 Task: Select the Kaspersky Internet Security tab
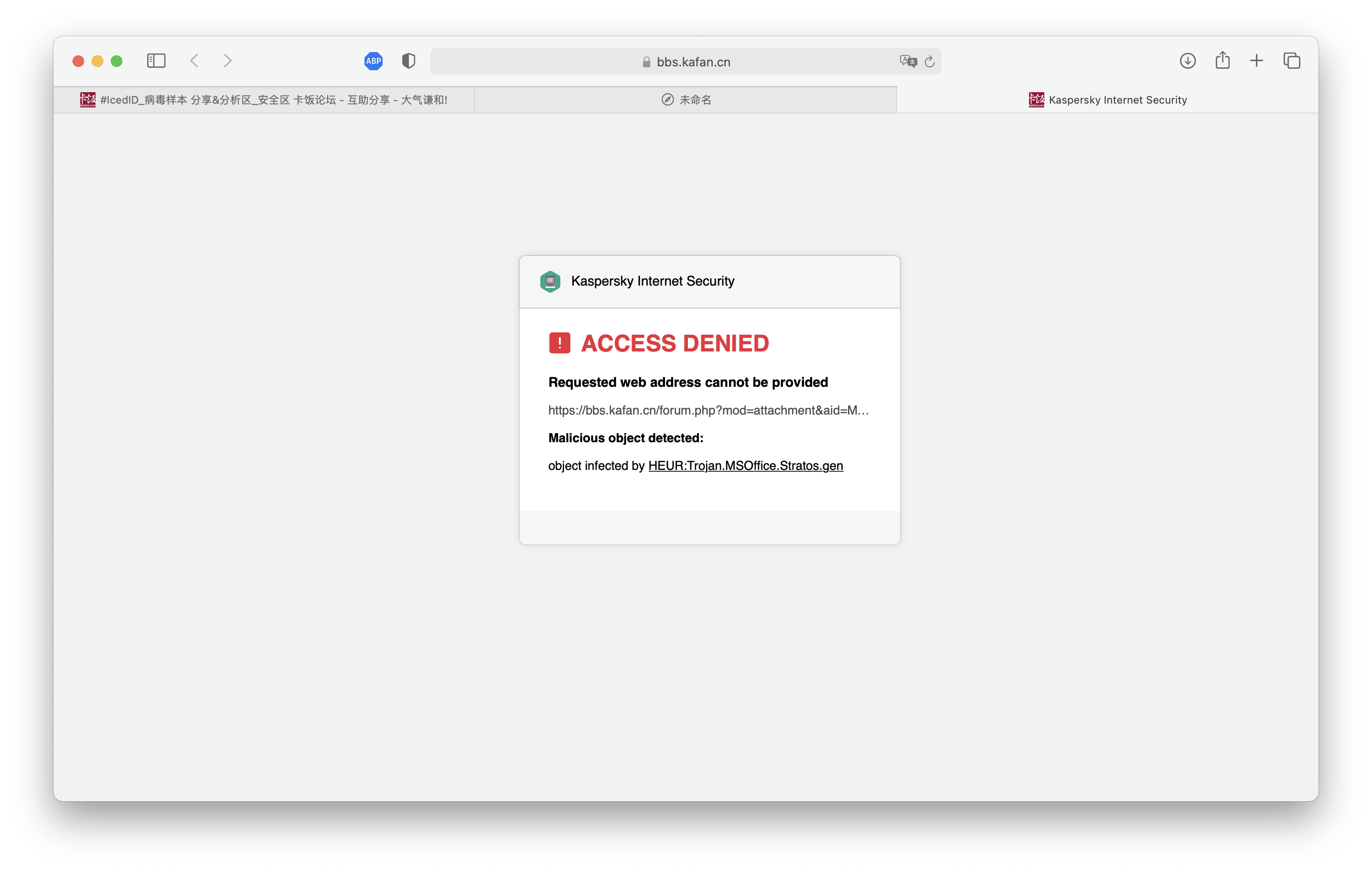point(1108,100)
